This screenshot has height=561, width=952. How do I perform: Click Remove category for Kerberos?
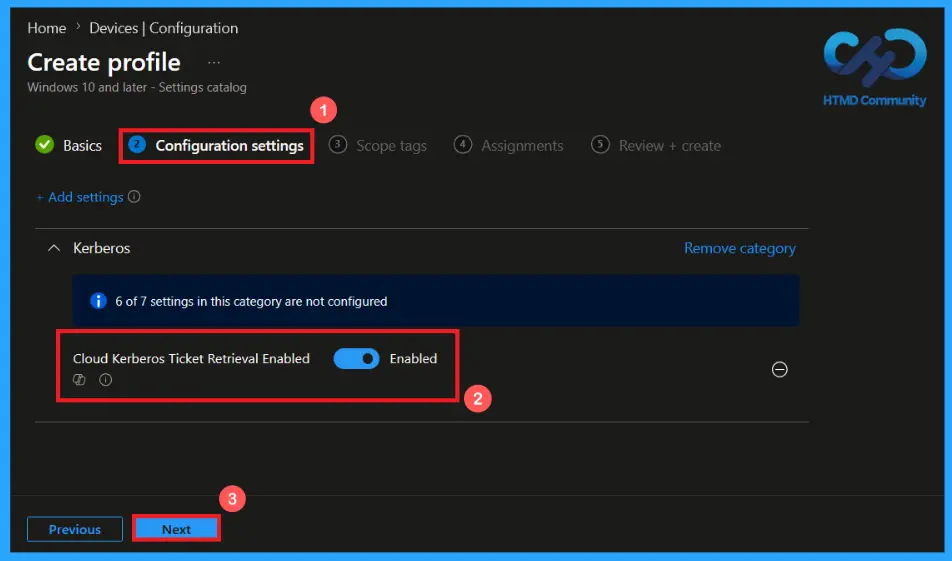[740, 248]
